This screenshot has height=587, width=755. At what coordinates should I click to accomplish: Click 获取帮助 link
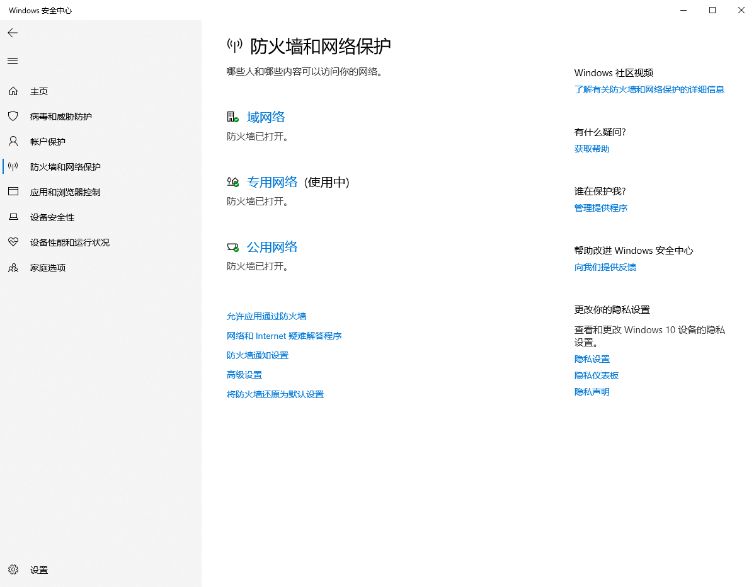[x=592, y=149]
